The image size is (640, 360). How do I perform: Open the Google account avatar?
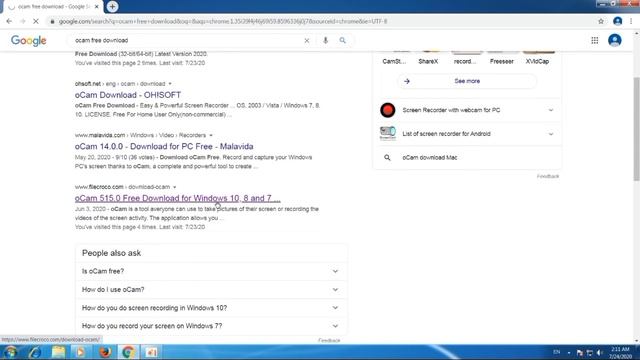pyautogui.click(x=615, y=40)
